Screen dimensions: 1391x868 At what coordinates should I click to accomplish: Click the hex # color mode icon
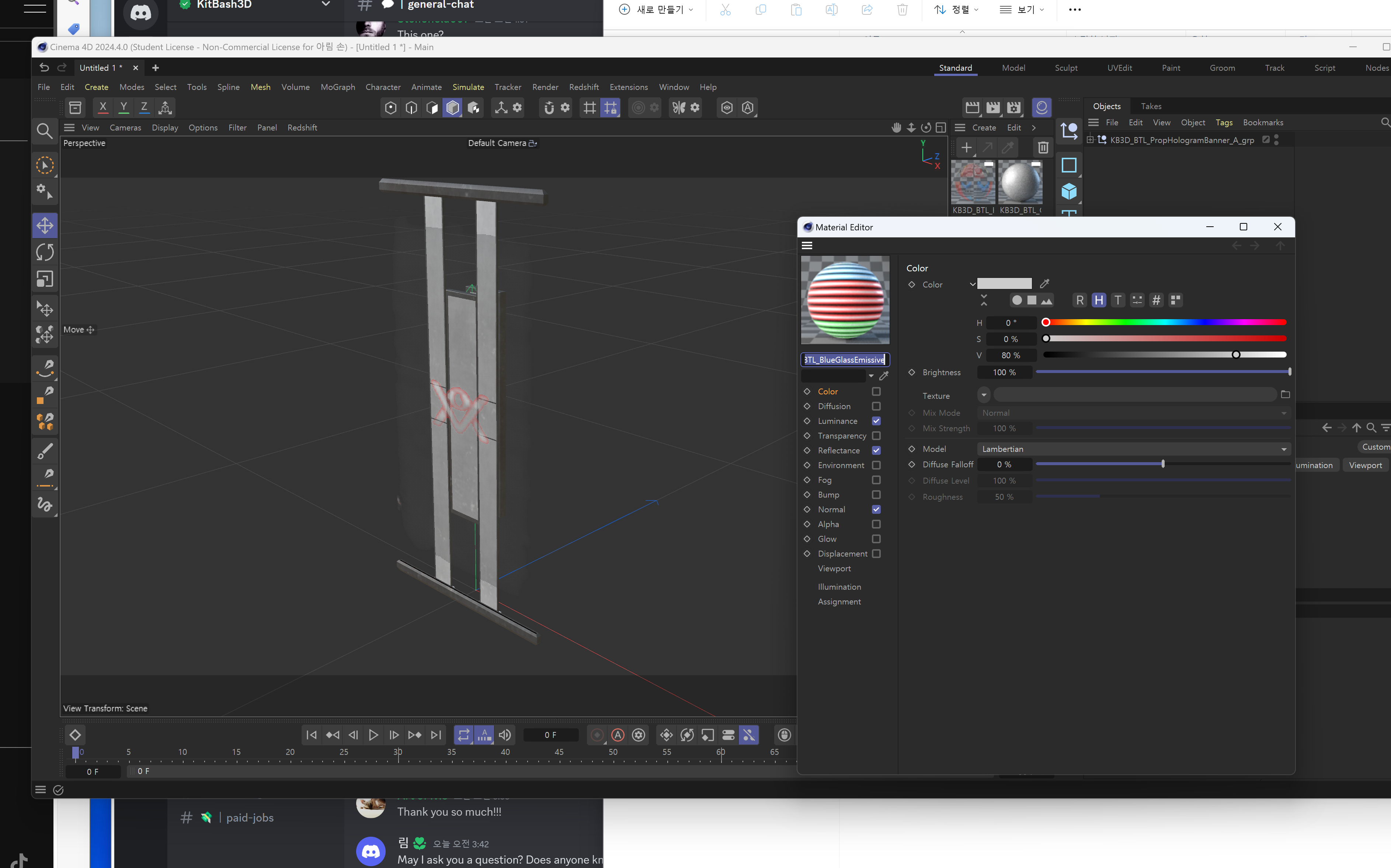click(x=1156, y=300)
